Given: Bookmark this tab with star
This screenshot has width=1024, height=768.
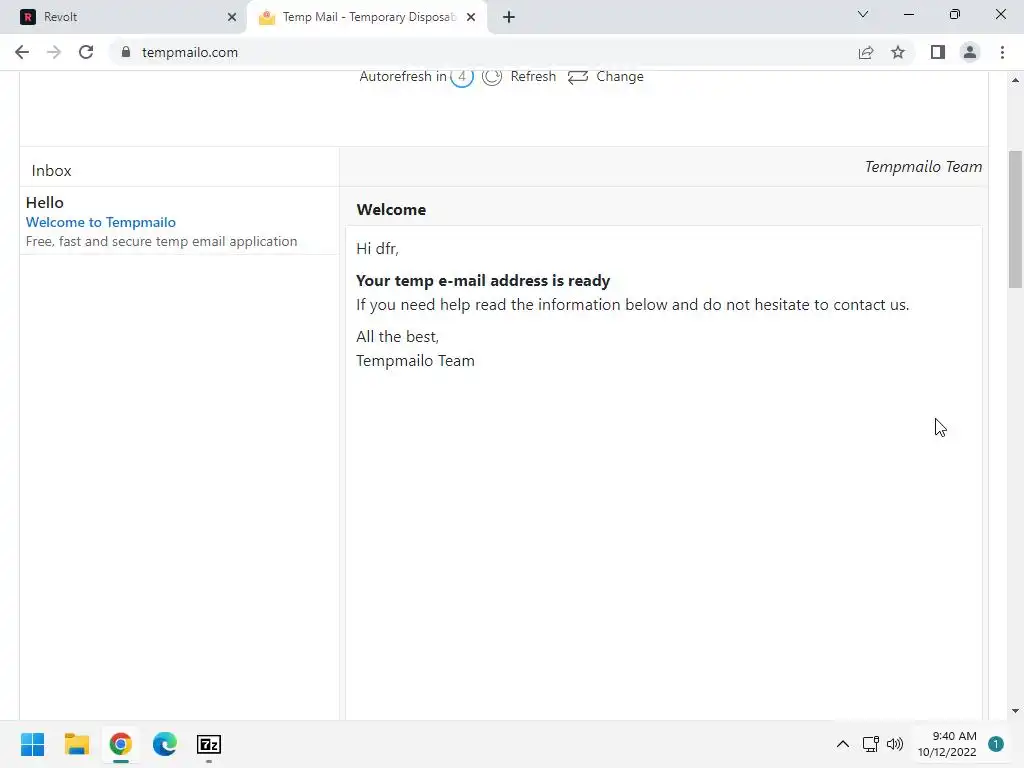Looking at the screenshot, I should tap(898, 52).
